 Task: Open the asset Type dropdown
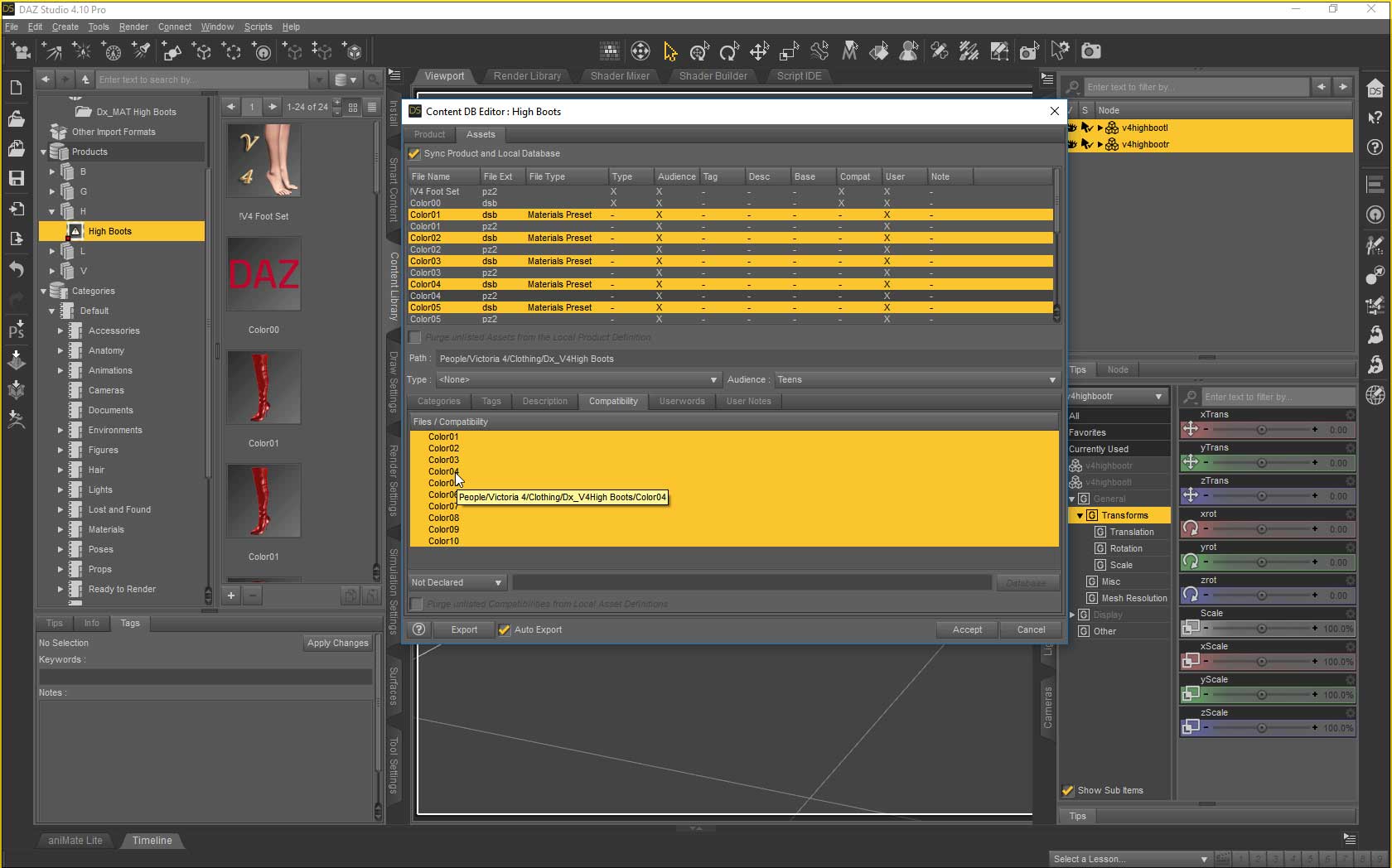click(x=578, y=379)
